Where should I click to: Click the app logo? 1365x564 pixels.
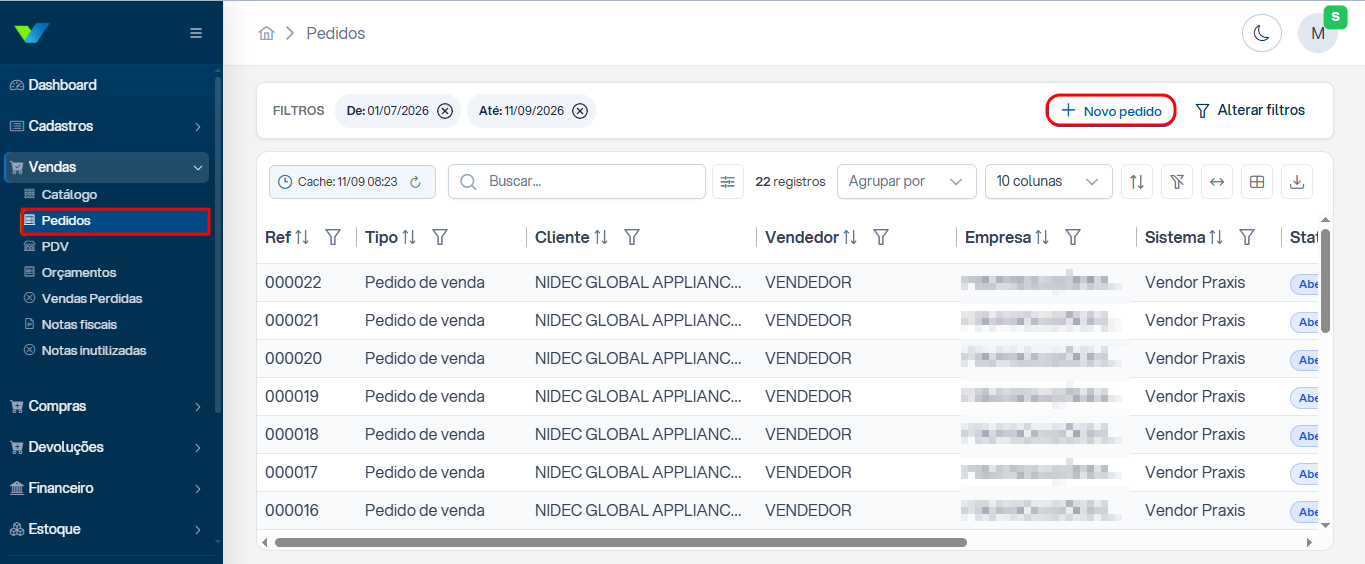tap(32, 33)
